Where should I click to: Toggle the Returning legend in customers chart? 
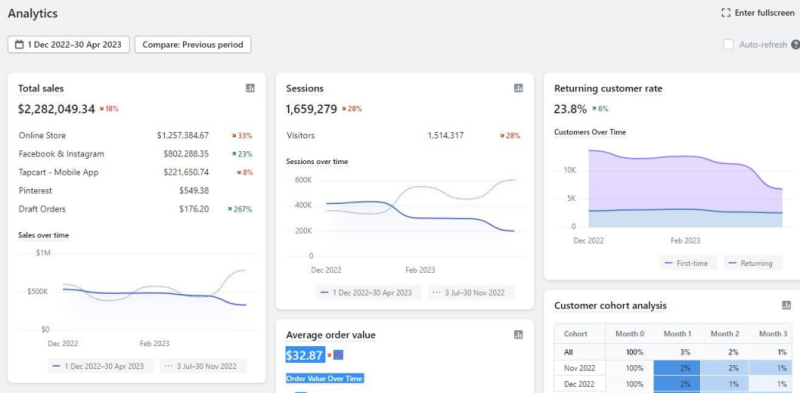point(752,263)
